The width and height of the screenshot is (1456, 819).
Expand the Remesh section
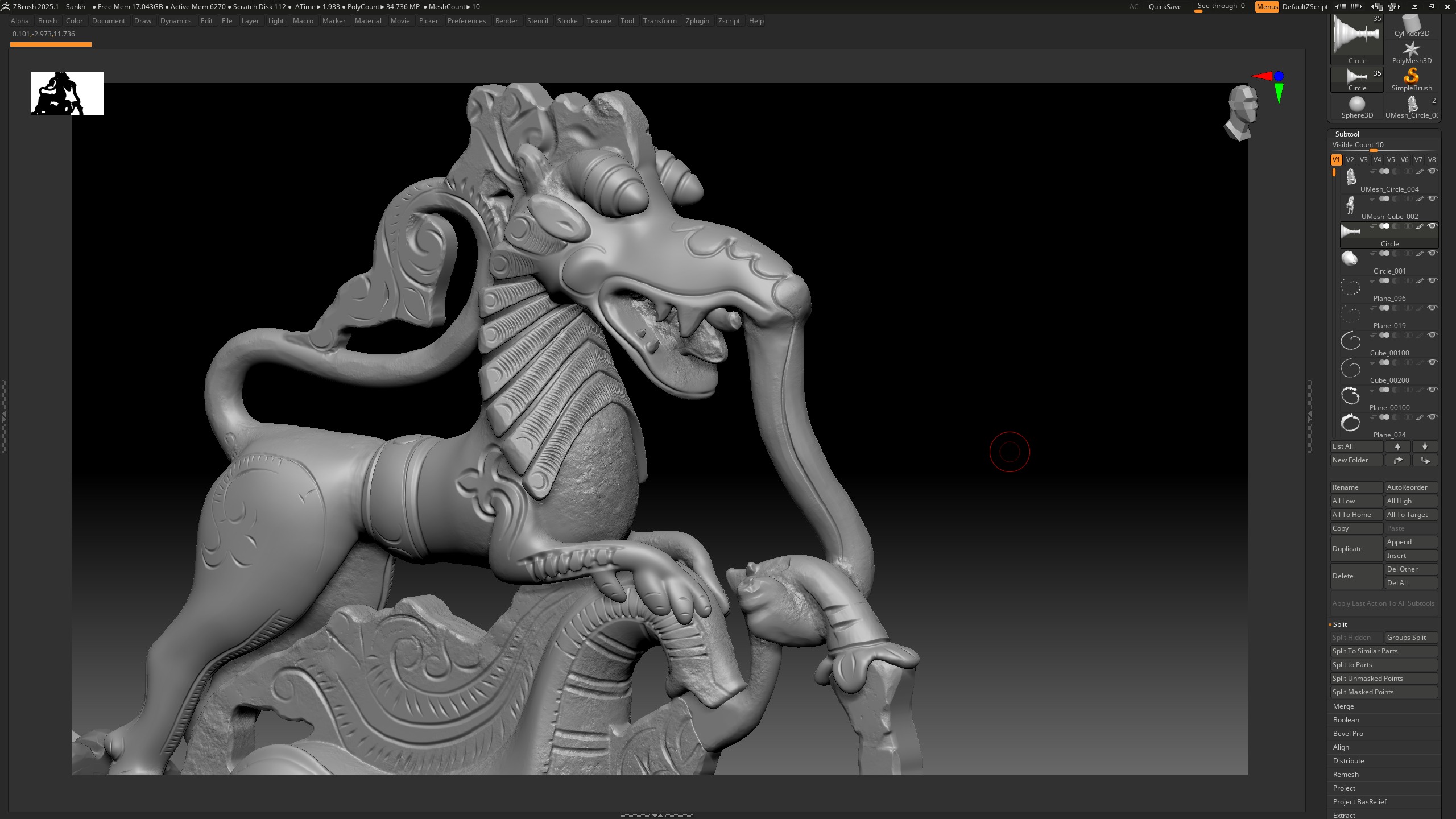pyautogui.click(x=1346, y=775)
